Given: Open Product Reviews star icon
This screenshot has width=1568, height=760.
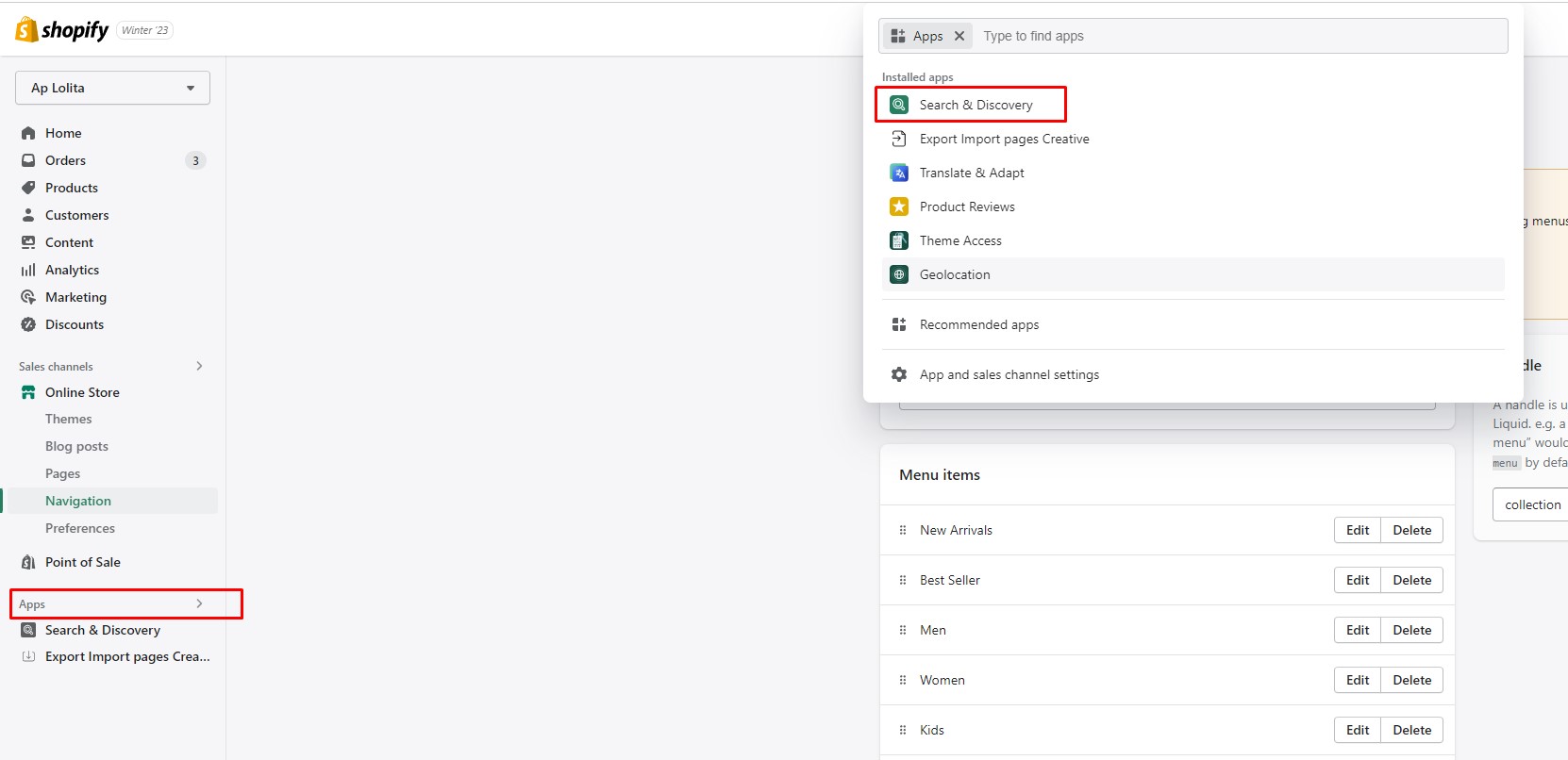Looking at the screenshot, I should (899, 207).
